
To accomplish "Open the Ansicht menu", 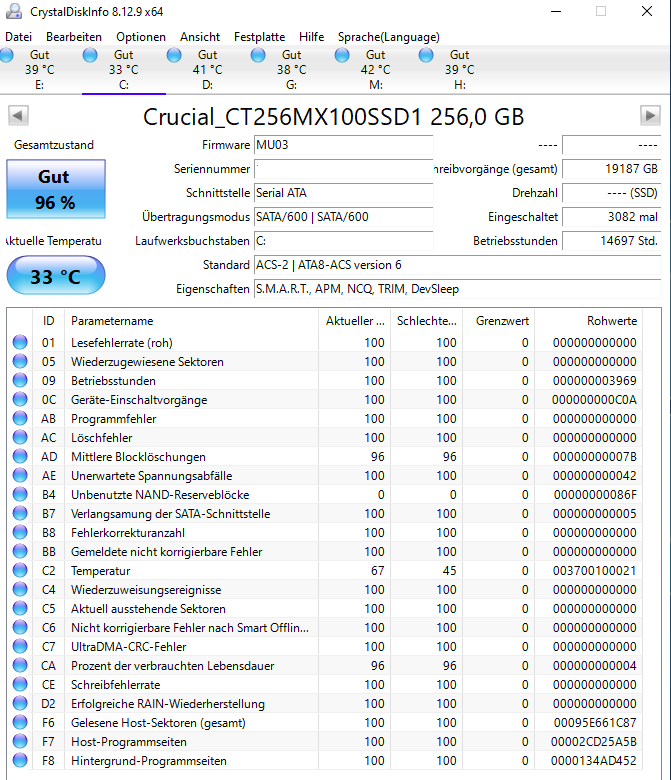I will point(200,37).
